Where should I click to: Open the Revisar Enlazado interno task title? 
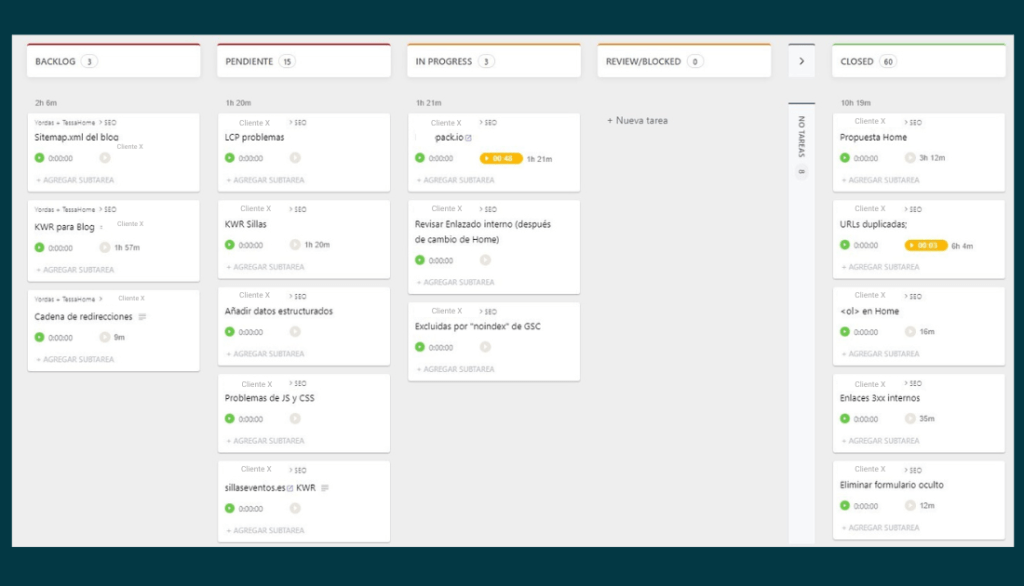483,232
